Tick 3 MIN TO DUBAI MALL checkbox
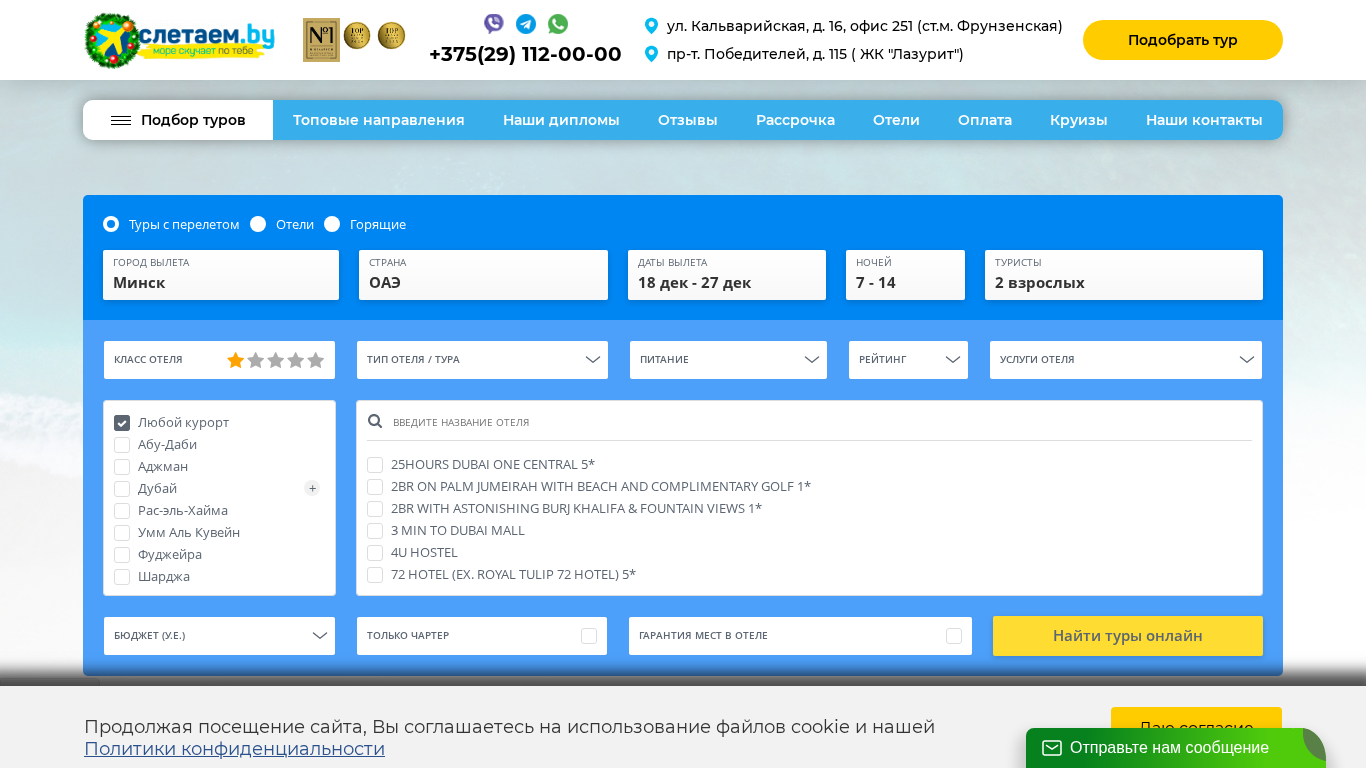 (x=375, y=531)
